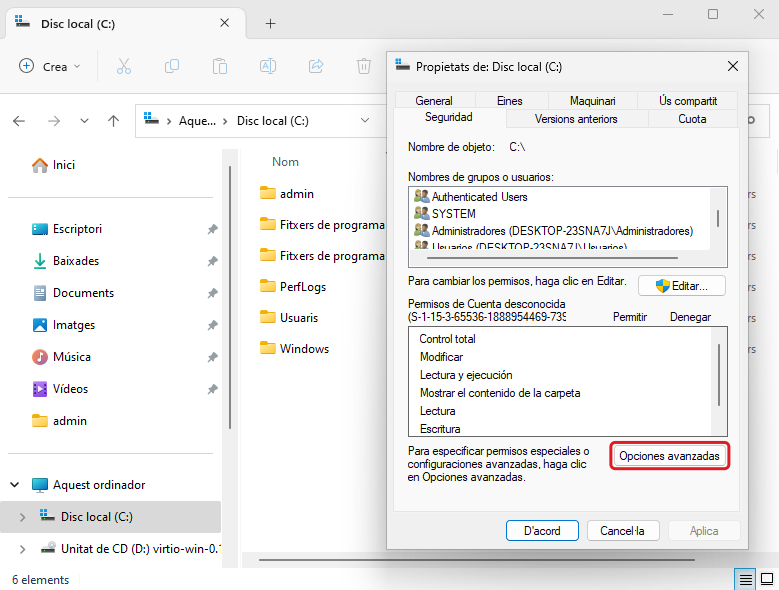
Task: Open the Crea dropdown menu
Action: [x=50, y=66]
